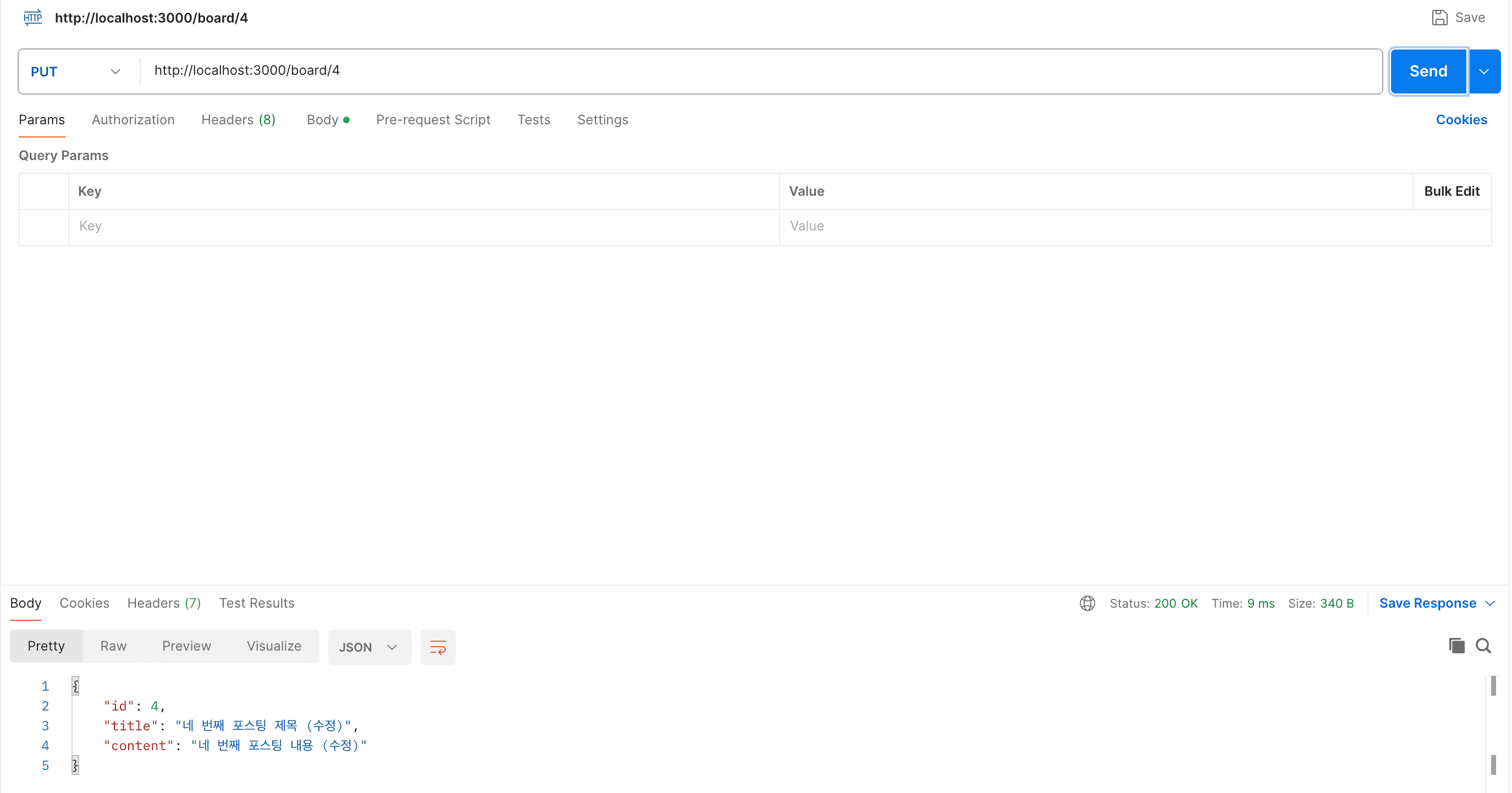Open the Authorization tab

tap(133, 120)
